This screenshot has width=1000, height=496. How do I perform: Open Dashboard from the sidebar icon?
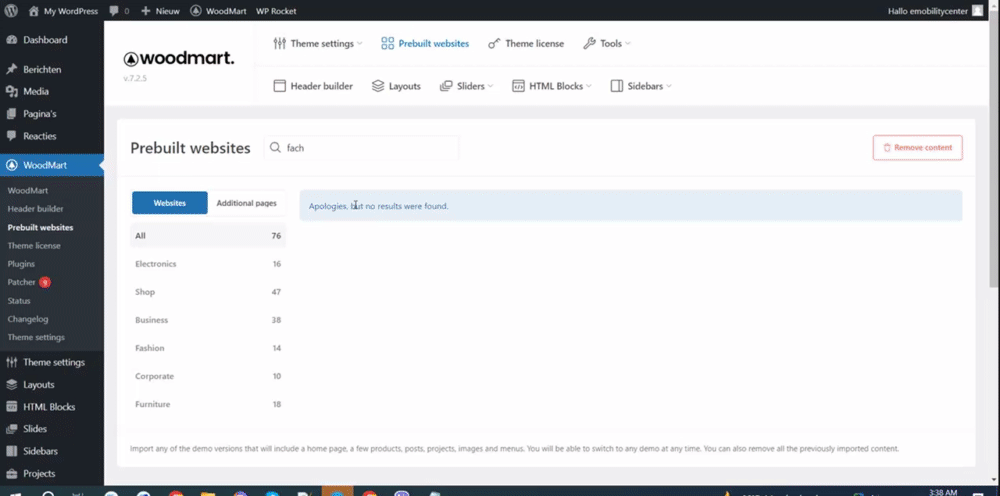click(x=11, y=40)
